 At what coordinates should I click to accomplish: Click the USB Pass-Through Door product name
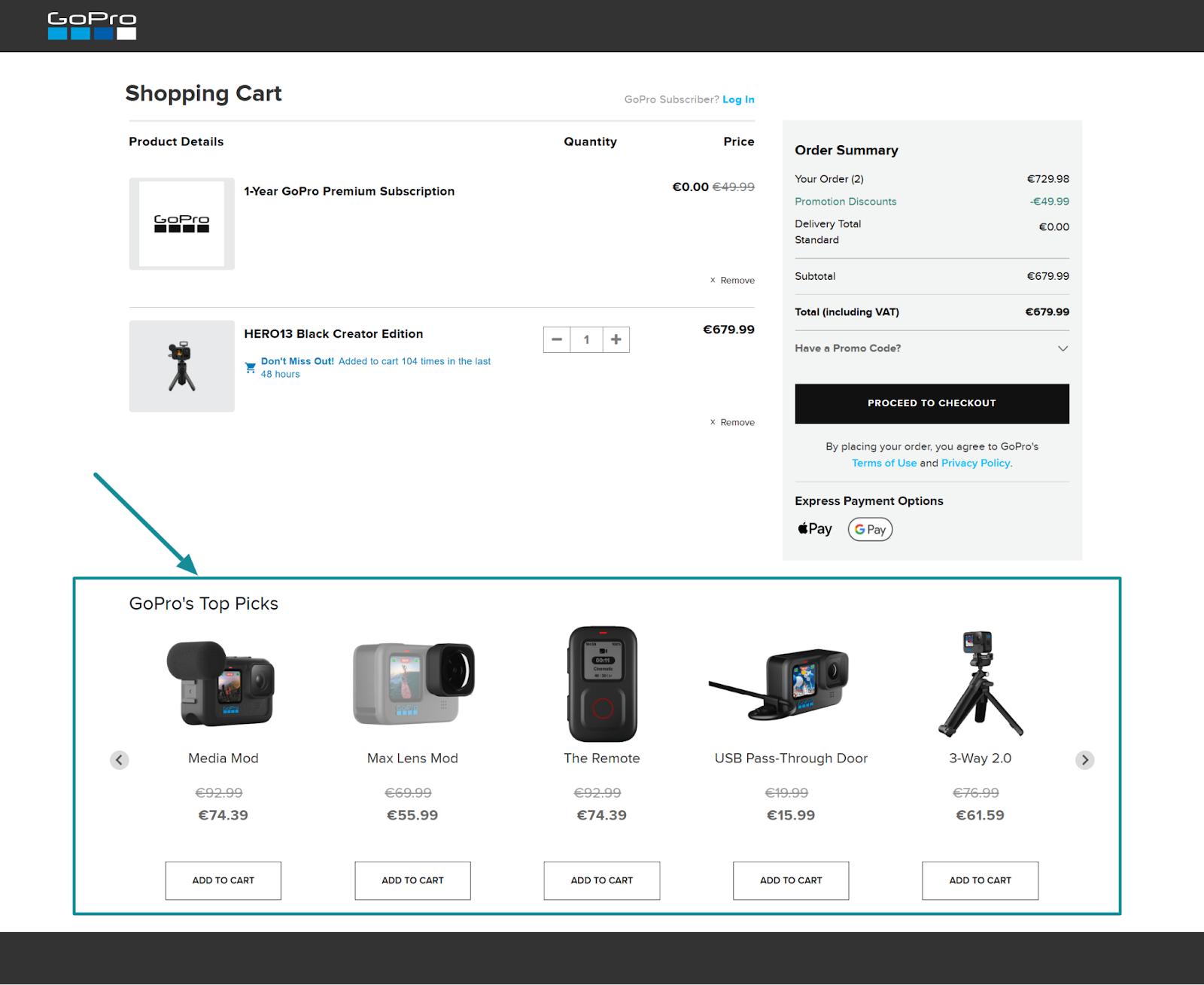(x=791, y=759)
